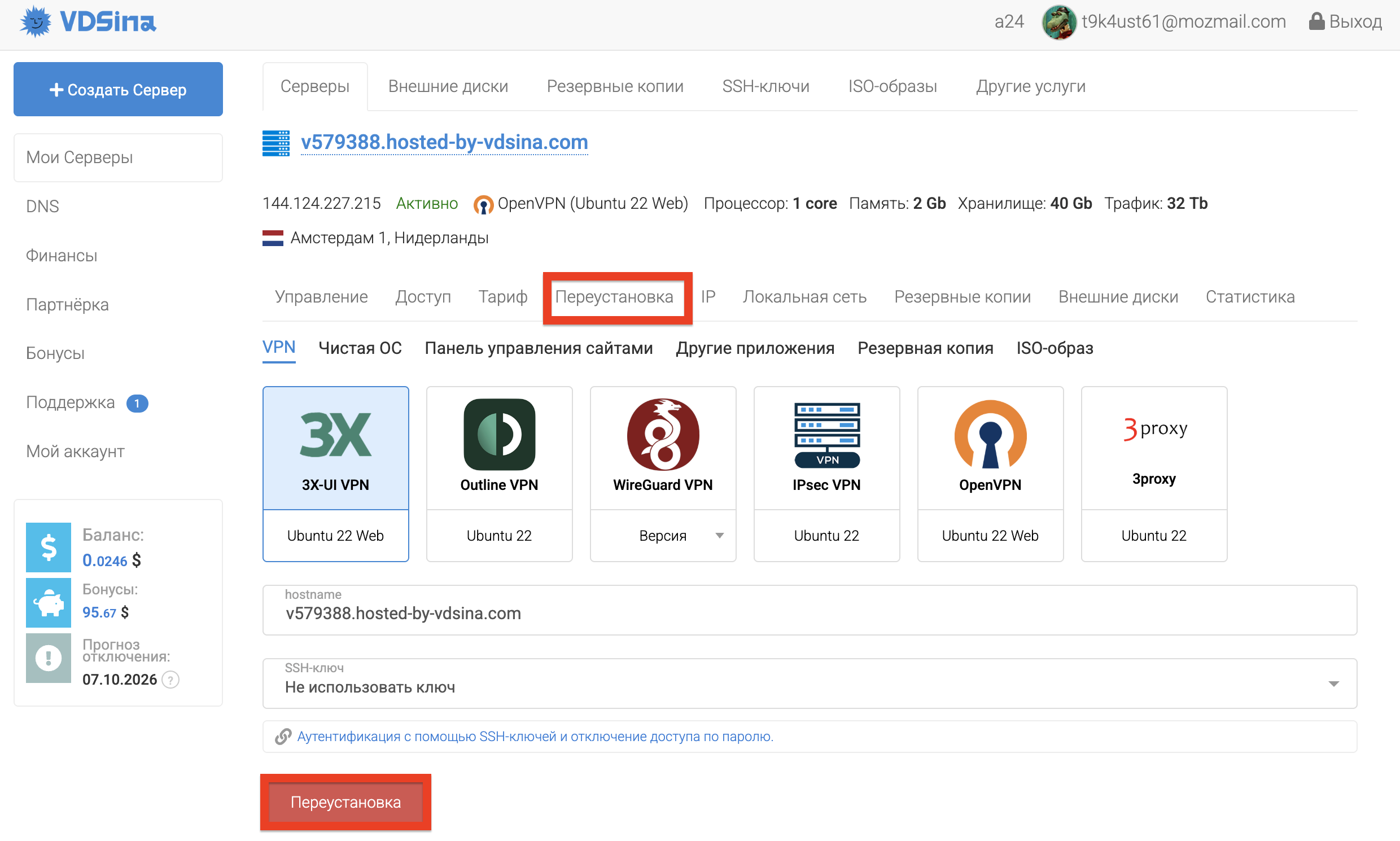
Task: Open the SSH-ключи top tab
Action: 765,86
